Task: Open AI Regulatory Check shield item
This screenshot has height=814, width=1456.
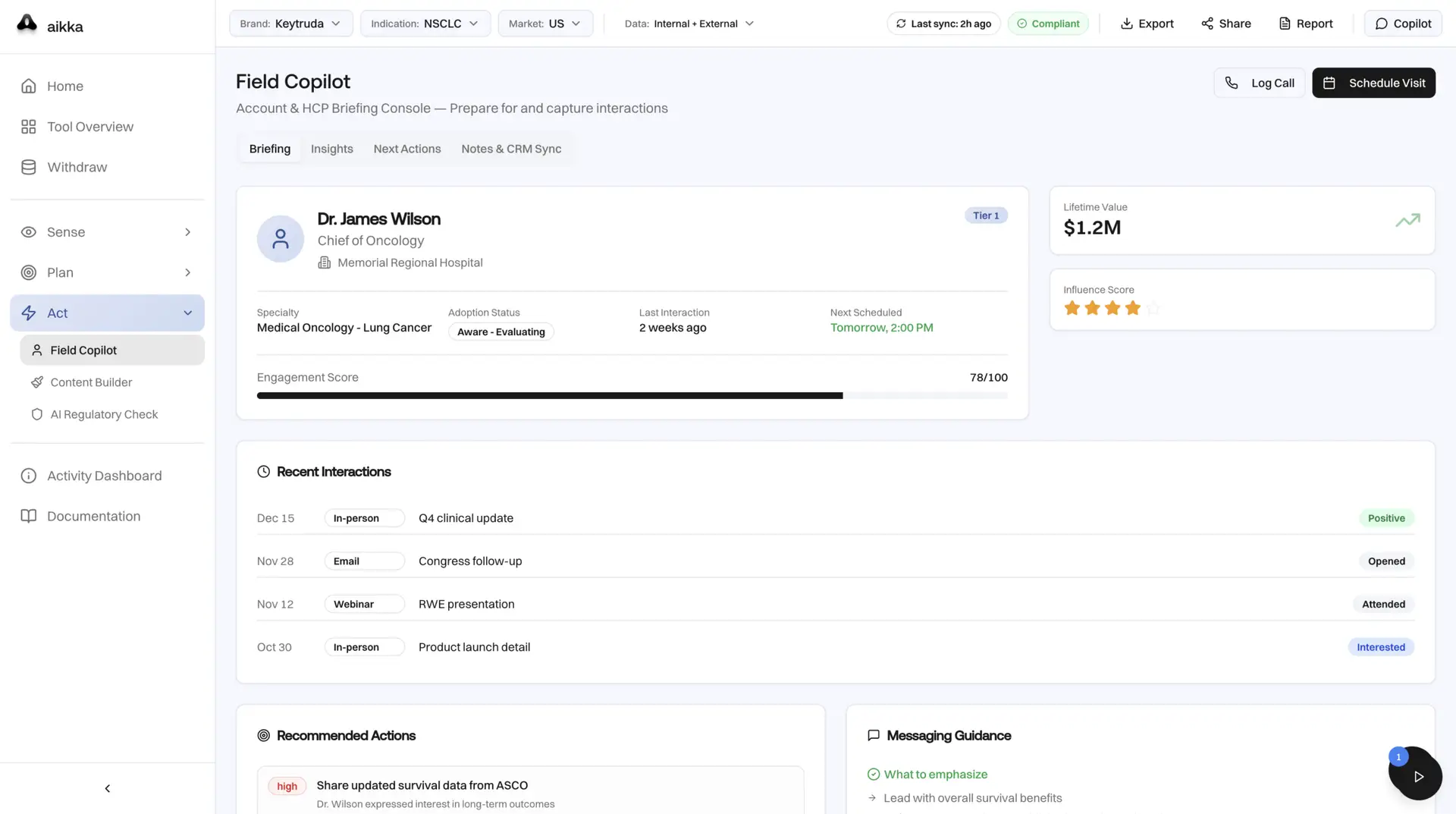Action: pos(104,414)
